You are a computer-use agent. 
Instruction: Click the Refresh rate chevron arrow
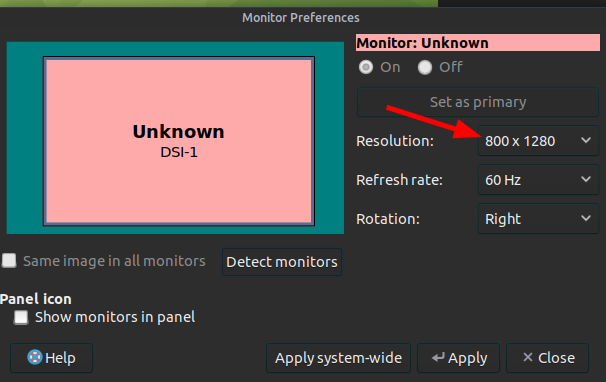(586, 179)
